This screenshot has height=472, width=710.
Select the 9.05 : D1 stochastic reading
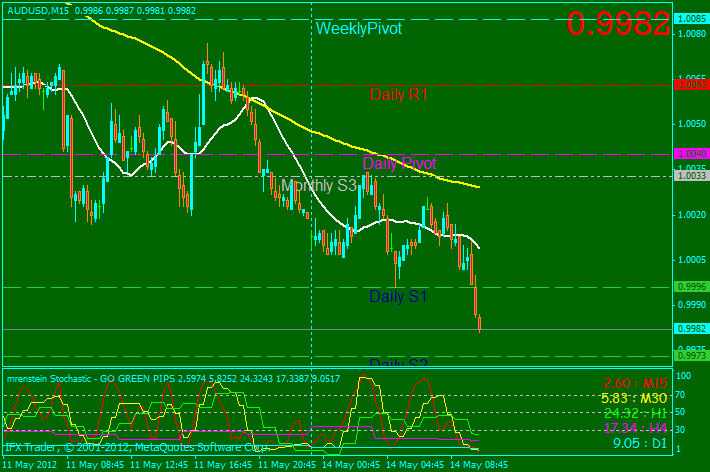click(x=640, y=441)
